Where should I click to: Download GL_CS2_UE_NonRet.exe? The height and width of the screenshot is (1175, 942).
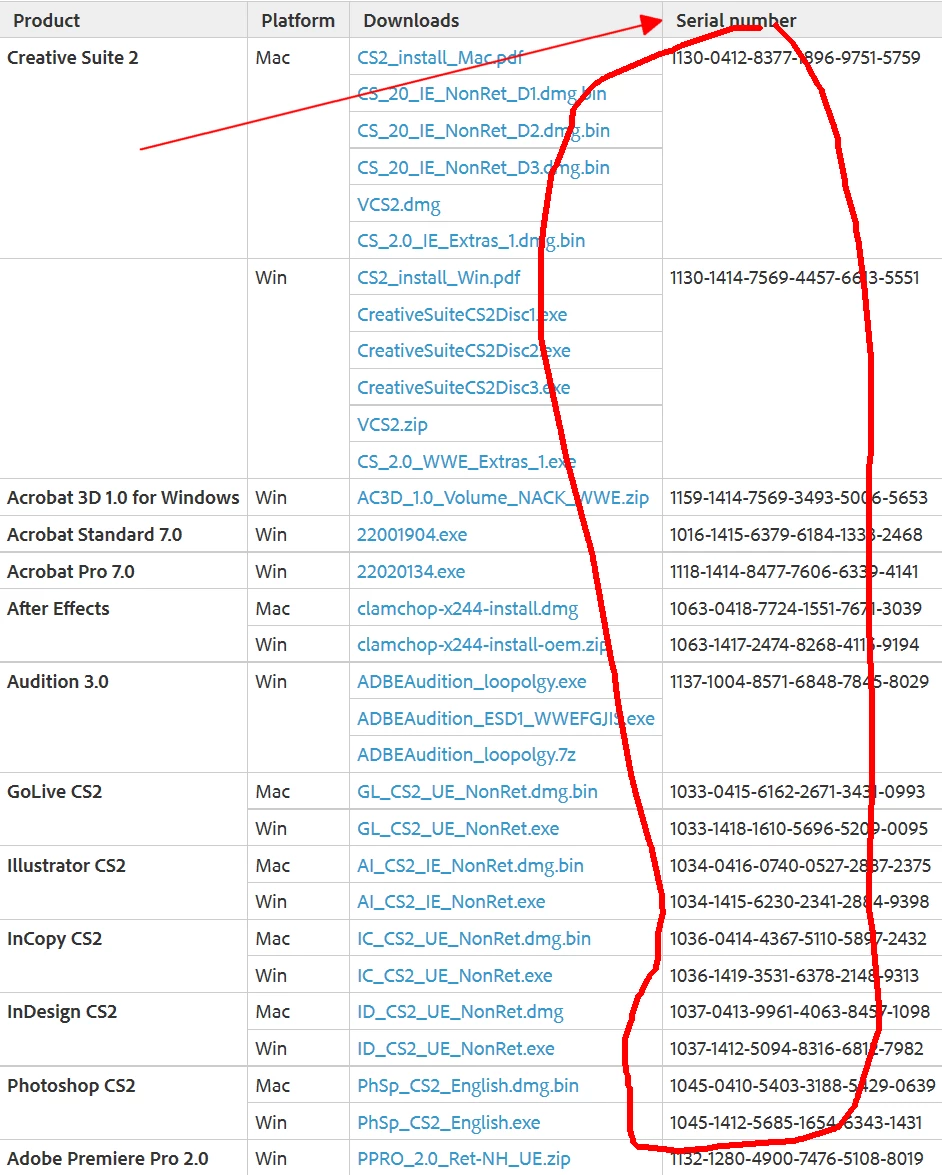point(459,829)
